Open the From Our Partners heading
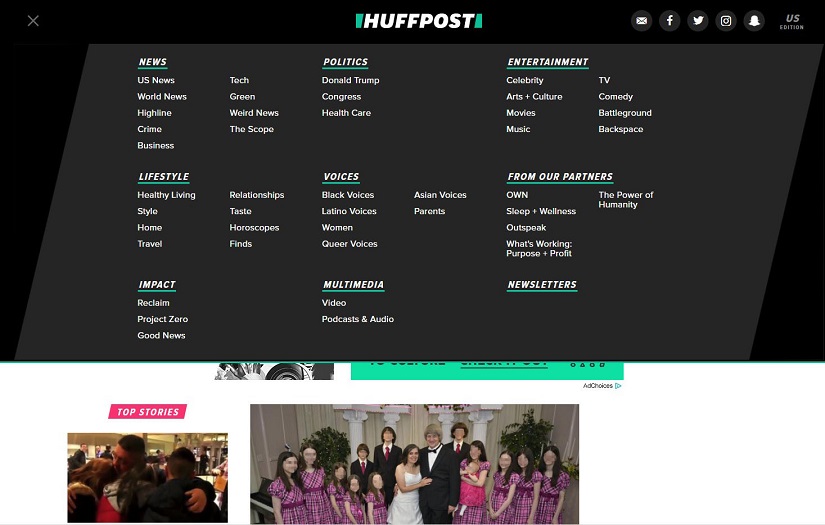Viewport: 825px width, 525px height. 560,177
